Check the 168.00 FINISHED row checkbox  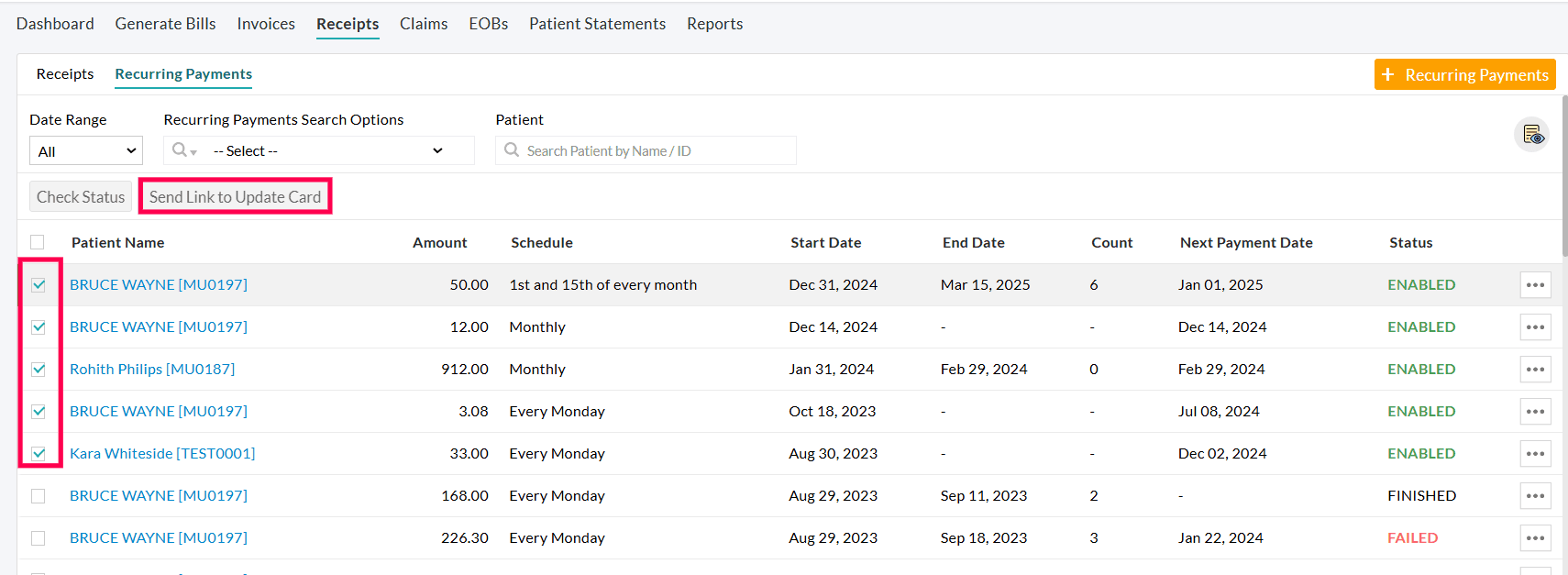38,496
